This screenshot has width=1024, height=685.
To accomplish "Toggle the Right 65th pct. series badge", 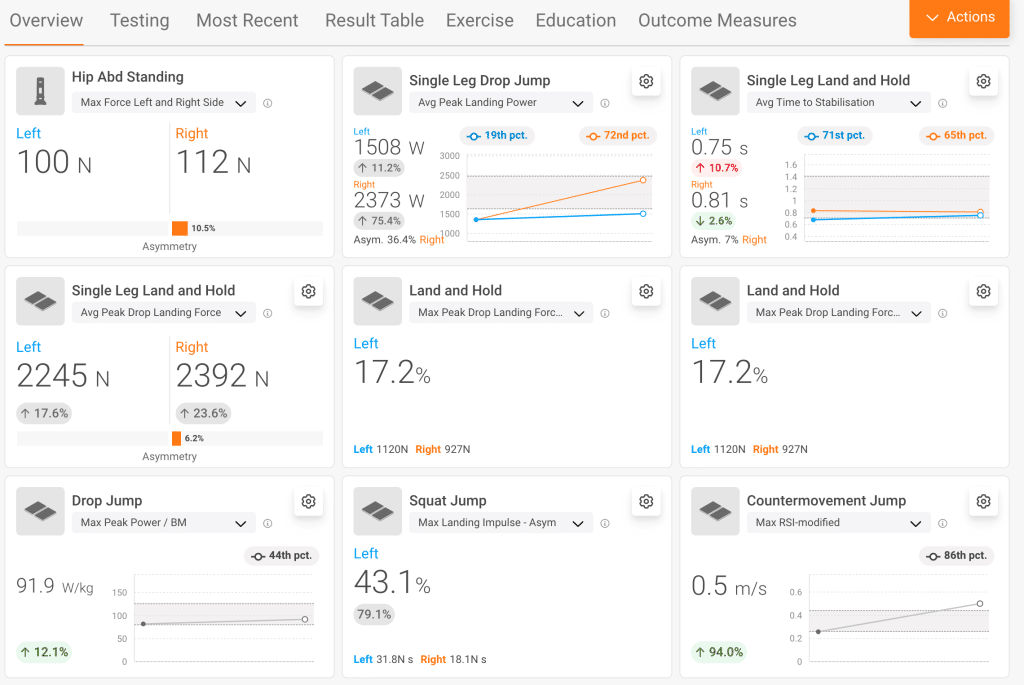I will coord(954,135).
